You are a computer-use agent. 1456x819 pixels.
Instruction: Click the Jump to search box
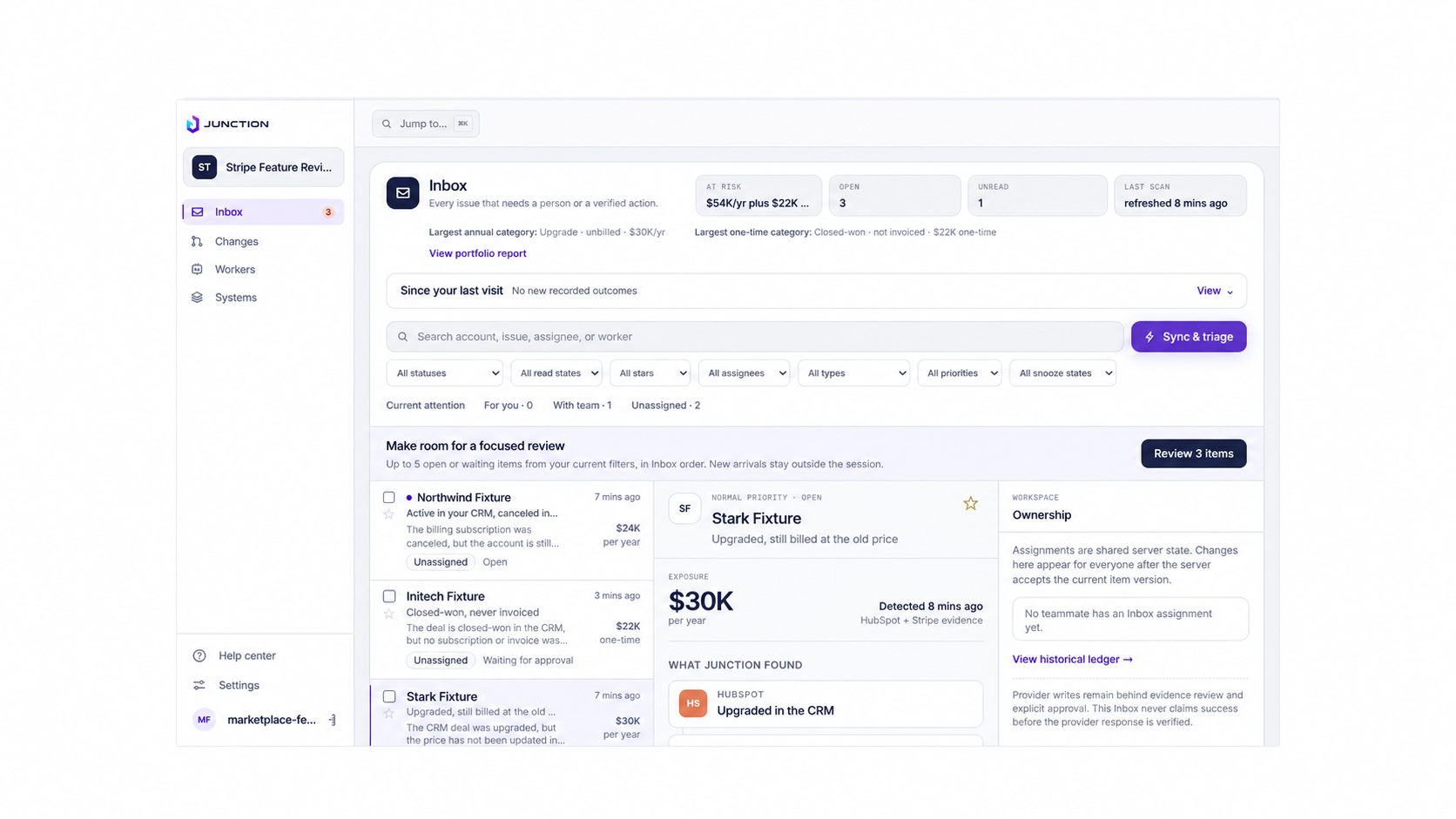pyautogui.click(x=426, y=124)
